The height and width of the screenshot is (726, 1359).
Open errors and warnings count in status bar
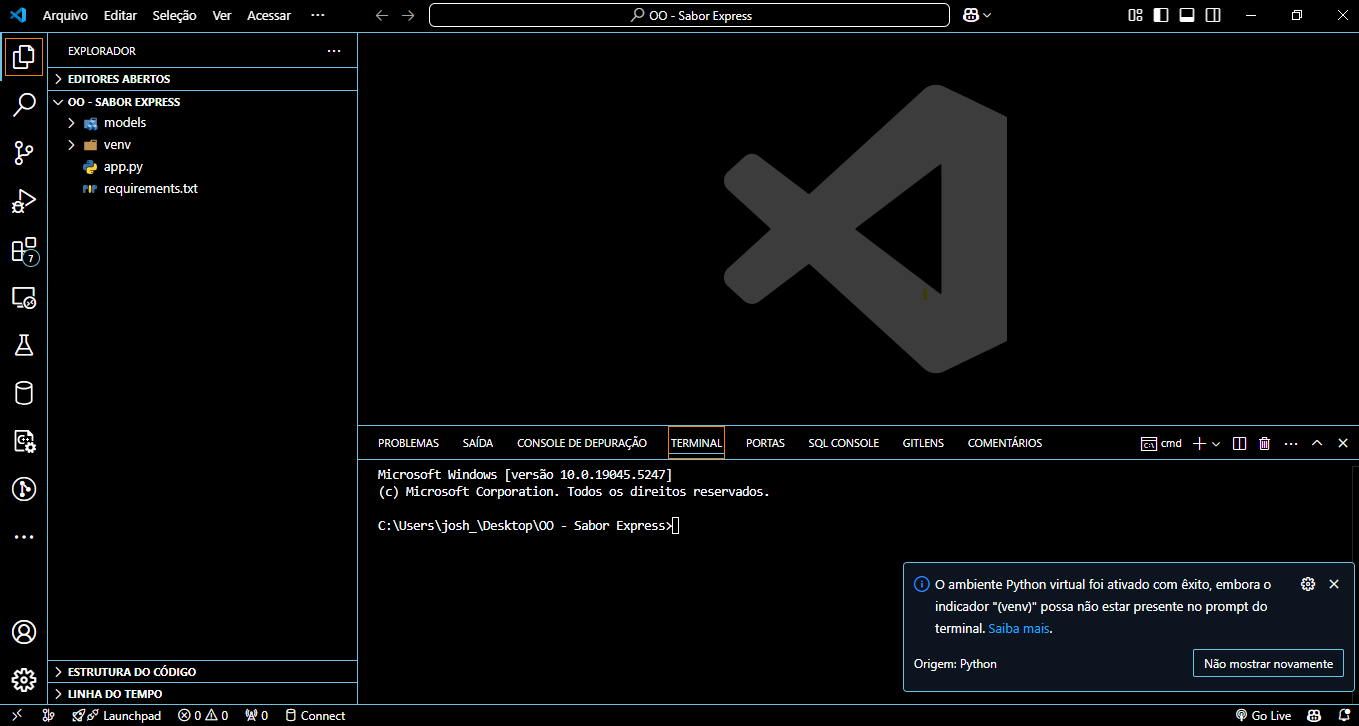[203, 715]
